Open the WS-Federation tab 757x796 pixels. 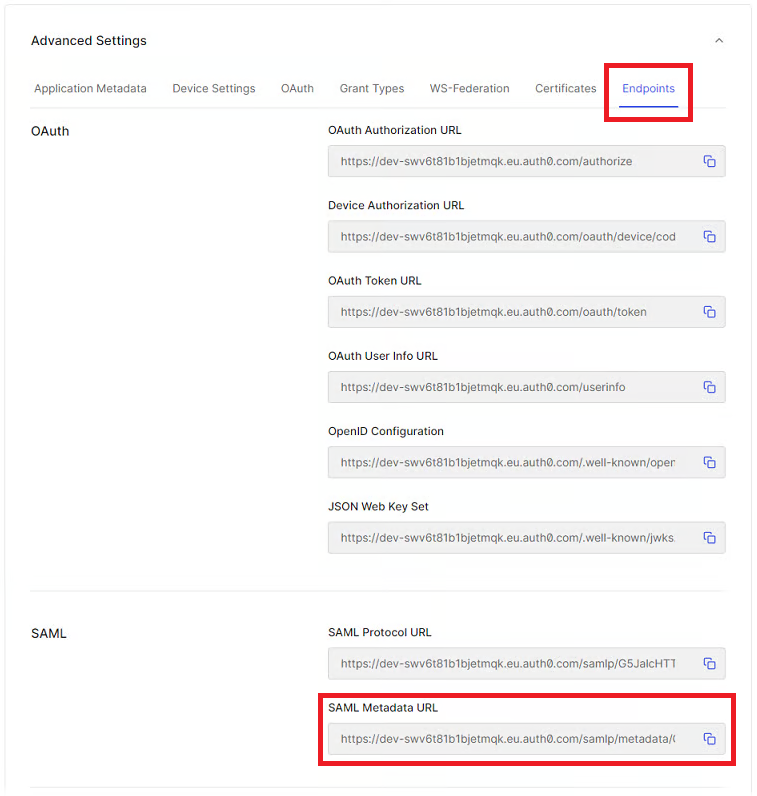coord(469,88)
